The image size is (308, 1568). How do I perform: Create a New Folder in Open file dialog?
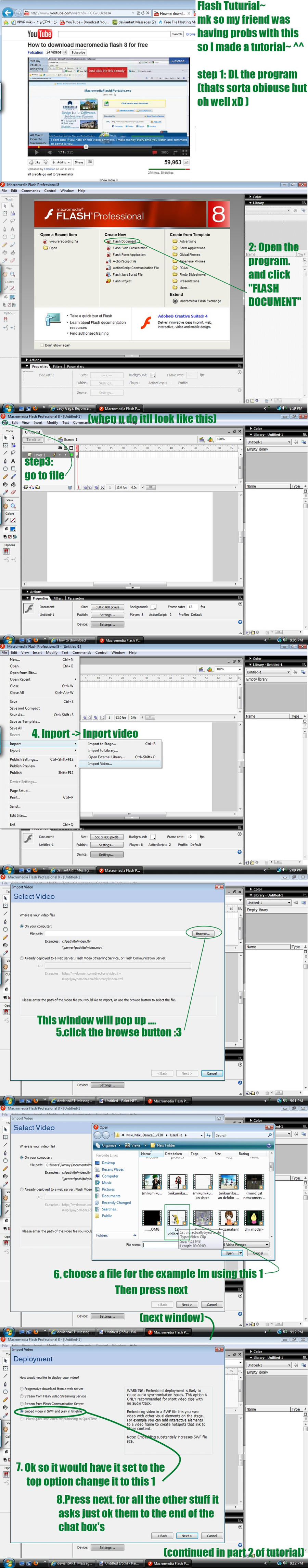164,1146
